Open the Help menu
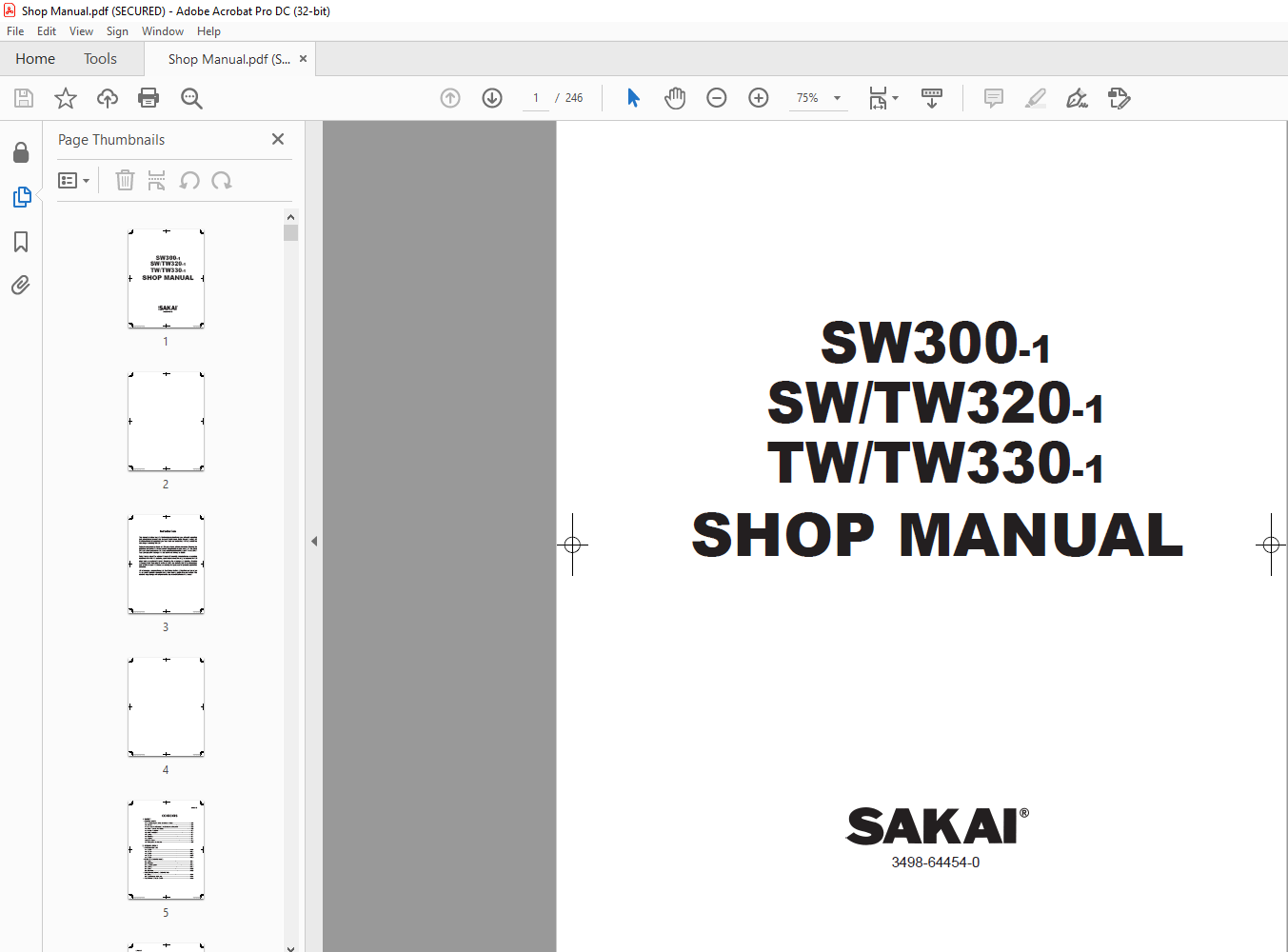Viewport: 1288px width, 952px height. [x=208, y=31]
